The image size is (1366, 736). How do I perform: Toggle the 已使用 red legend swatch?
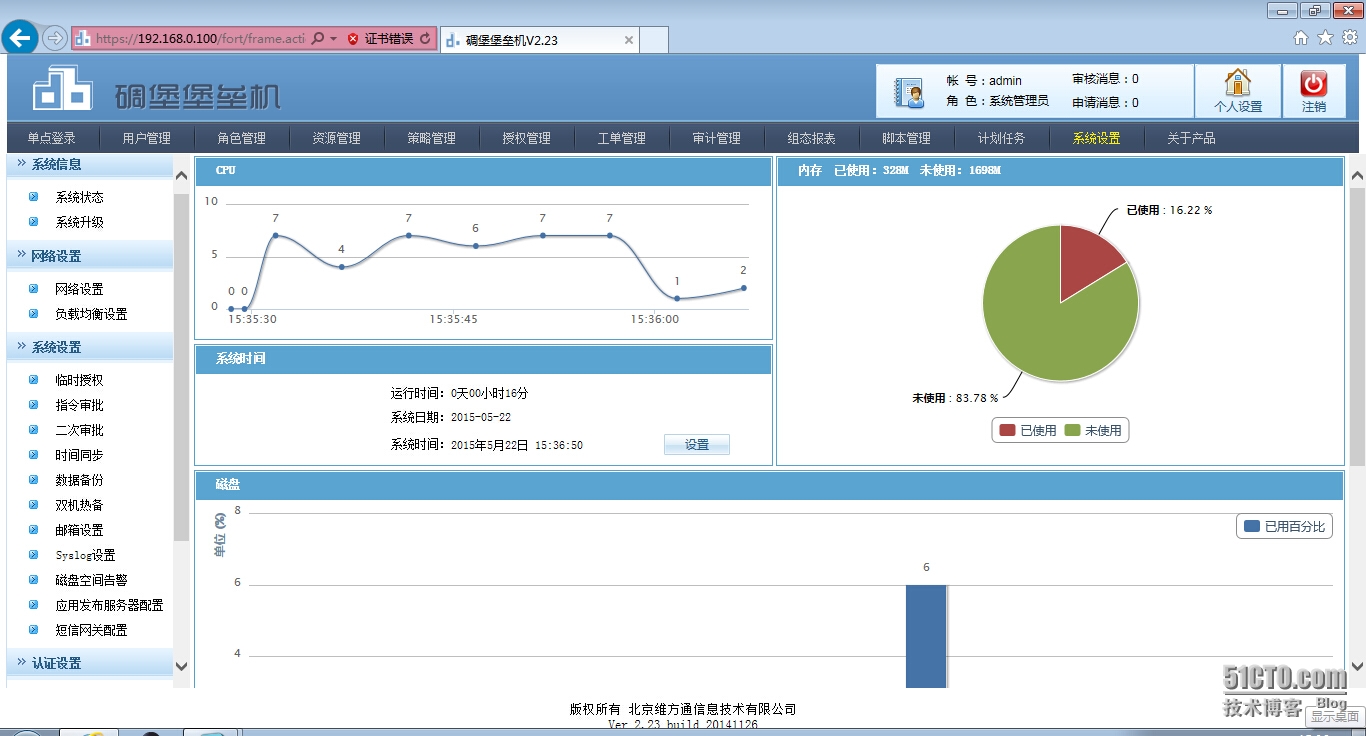point(1007,430)
